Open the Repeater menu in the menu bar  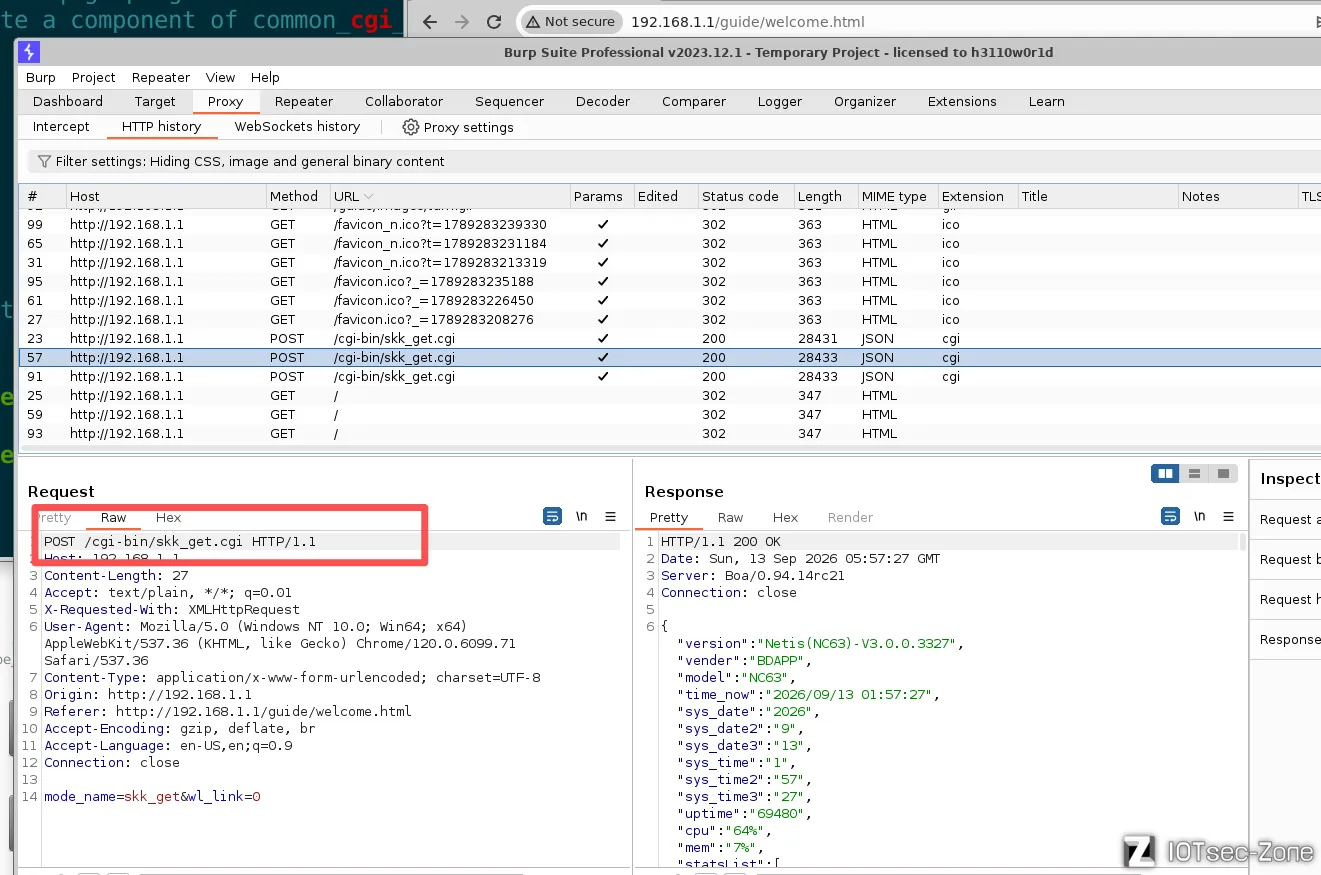tap(161, 77)
